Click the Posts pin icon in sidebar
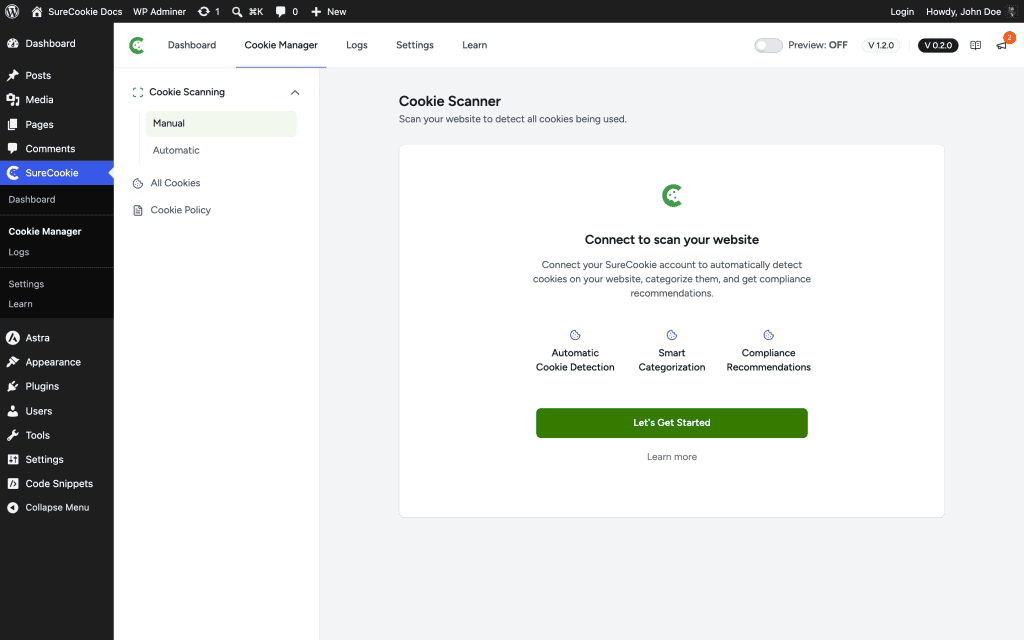This screenshot has width=1024, height=640. [12, 75]
